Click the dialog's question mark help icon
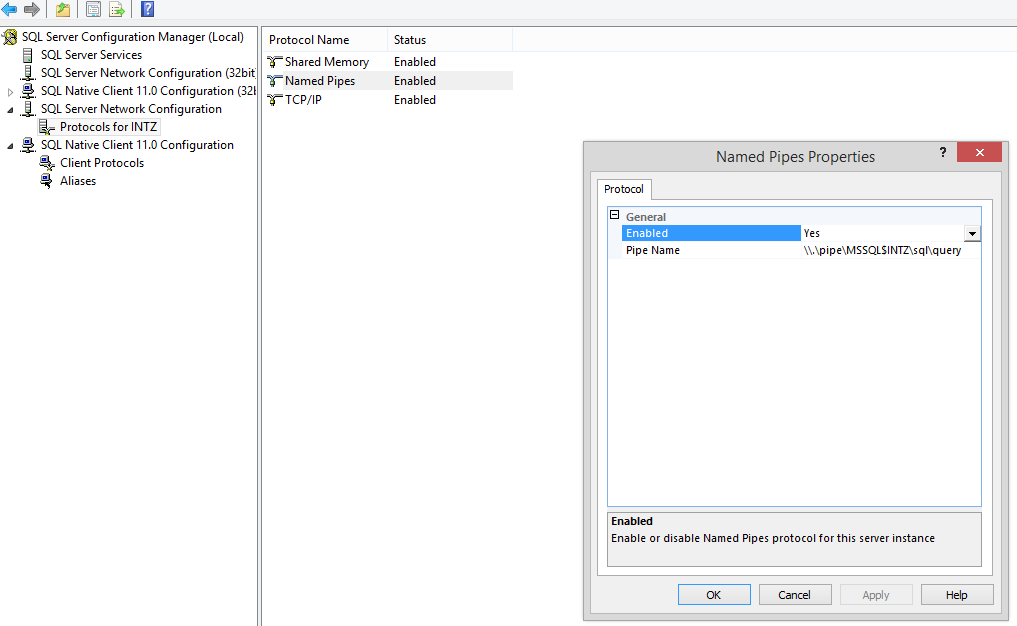Screen dimensions: 1017x626 (x=942, y=152)
